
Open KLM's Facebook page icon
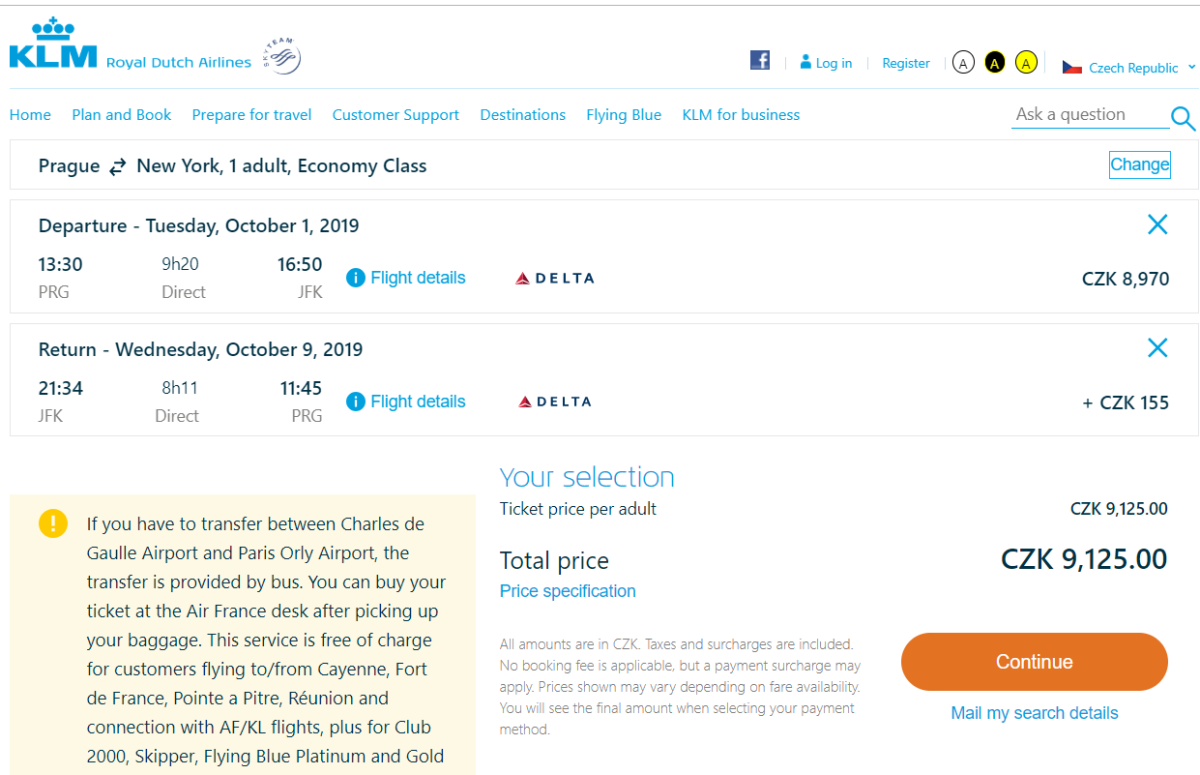pos(760,60)
